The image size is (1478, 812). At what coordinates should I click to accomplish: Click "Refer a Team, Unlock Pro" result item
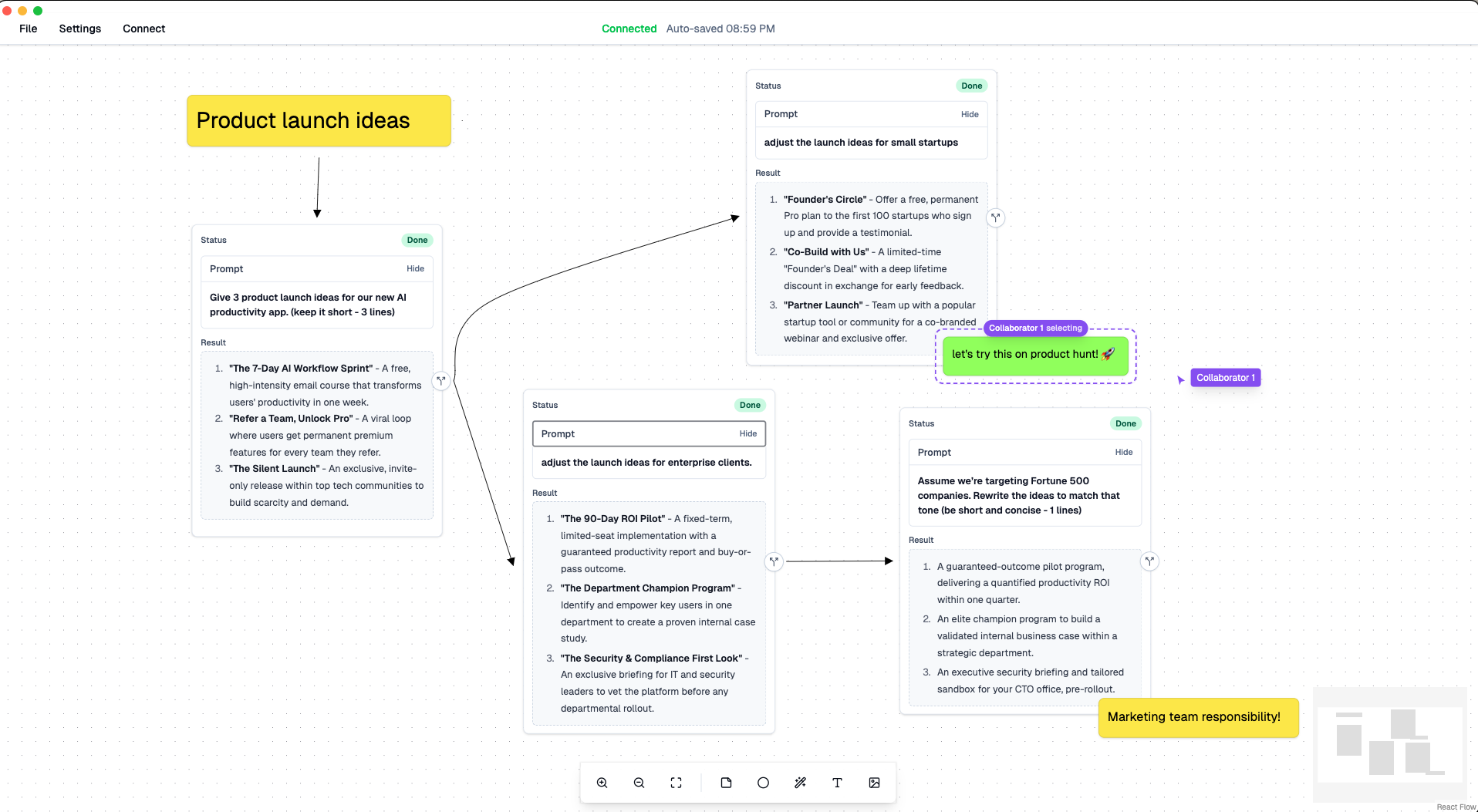[326, 436]
